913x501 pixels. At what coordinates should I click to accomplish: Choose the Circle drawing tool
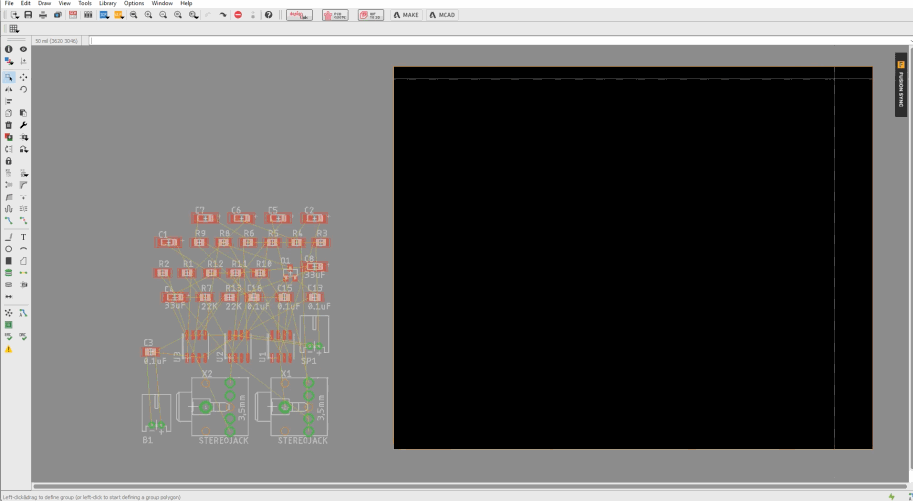(8, 249)
